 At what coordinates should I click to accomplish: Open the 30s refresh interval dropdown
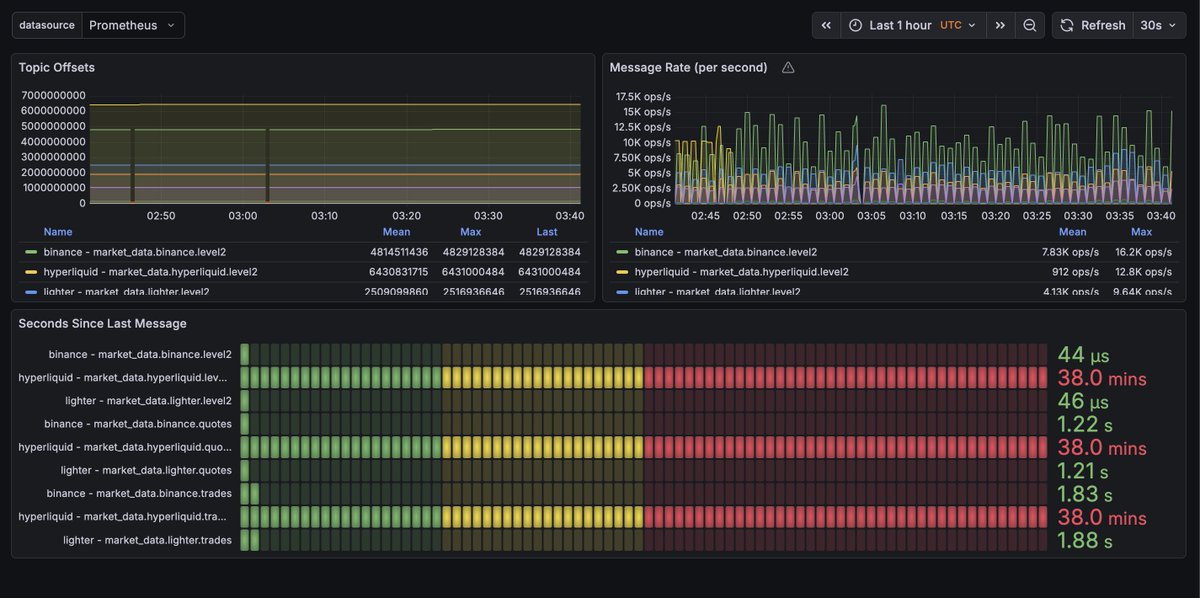point(1159,25)
